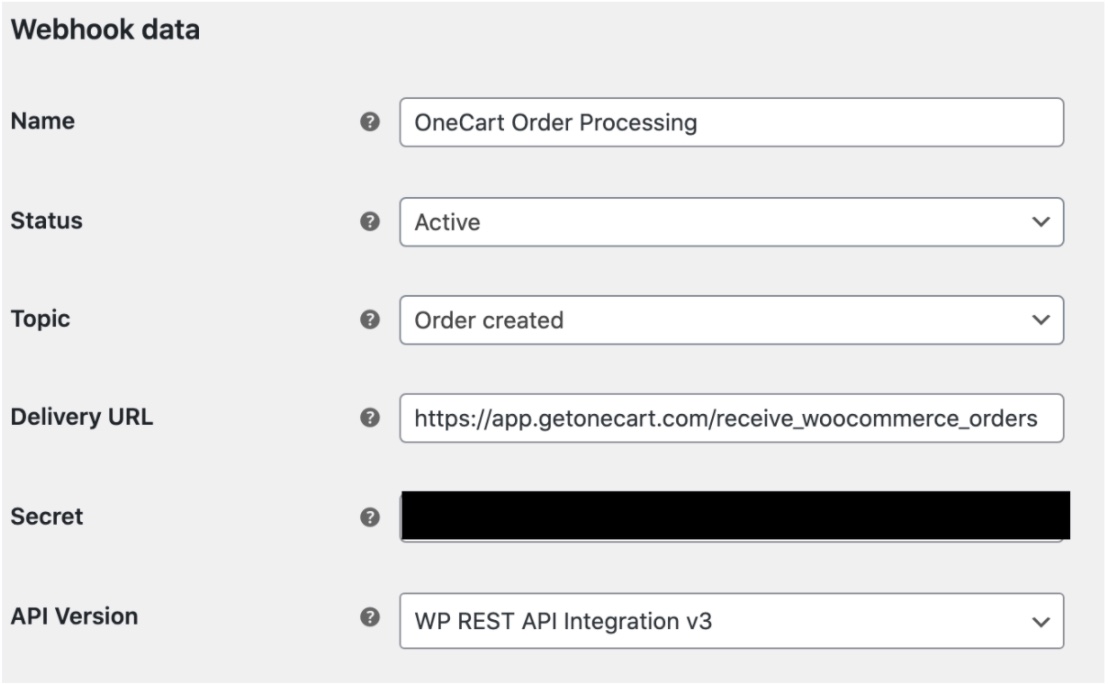
Task: Click the Delivery URL help tooltip icon
Action: point(370,418)
